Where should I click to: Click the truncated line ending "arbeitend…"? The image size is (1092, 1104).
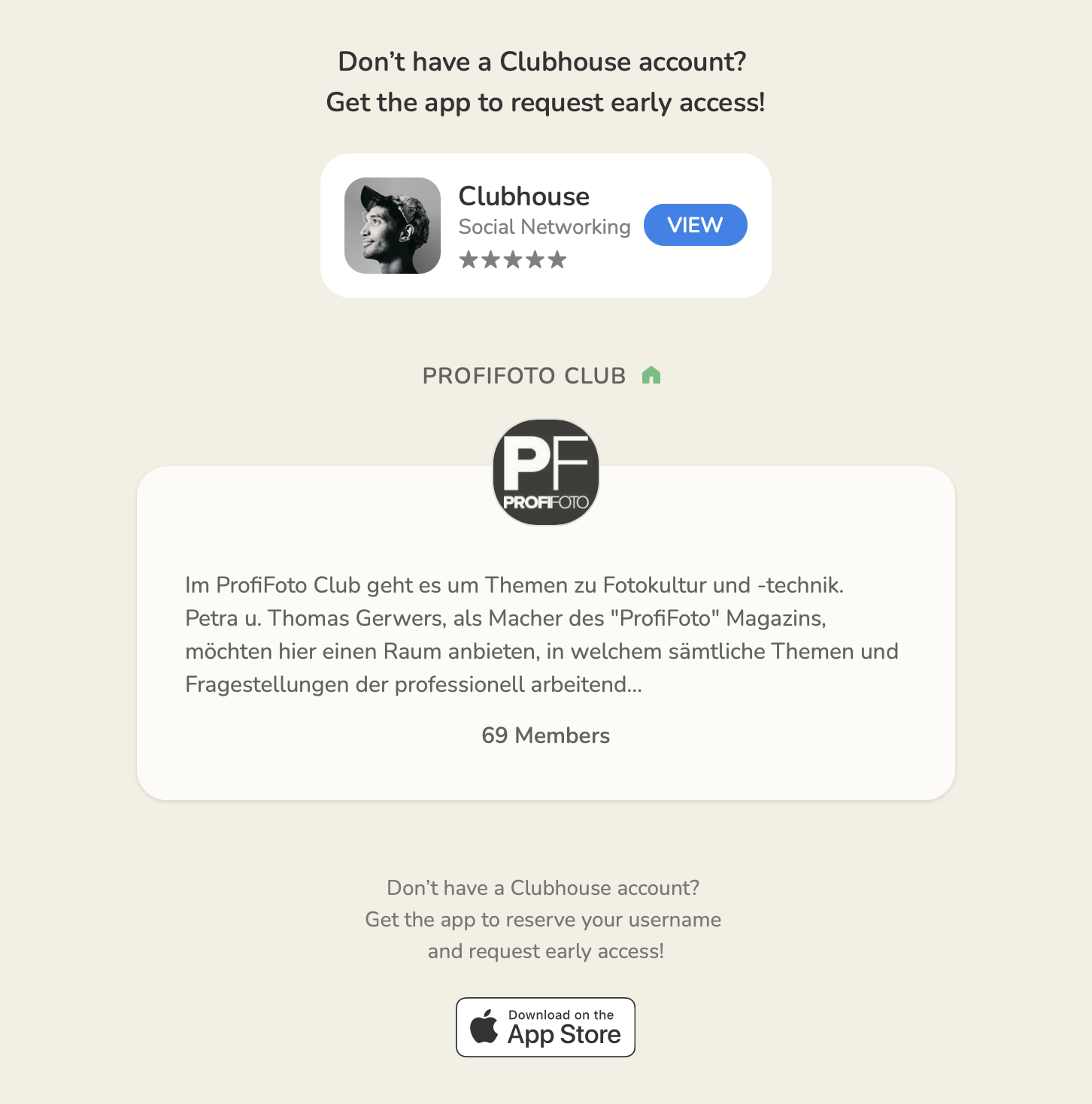(414, 684)
